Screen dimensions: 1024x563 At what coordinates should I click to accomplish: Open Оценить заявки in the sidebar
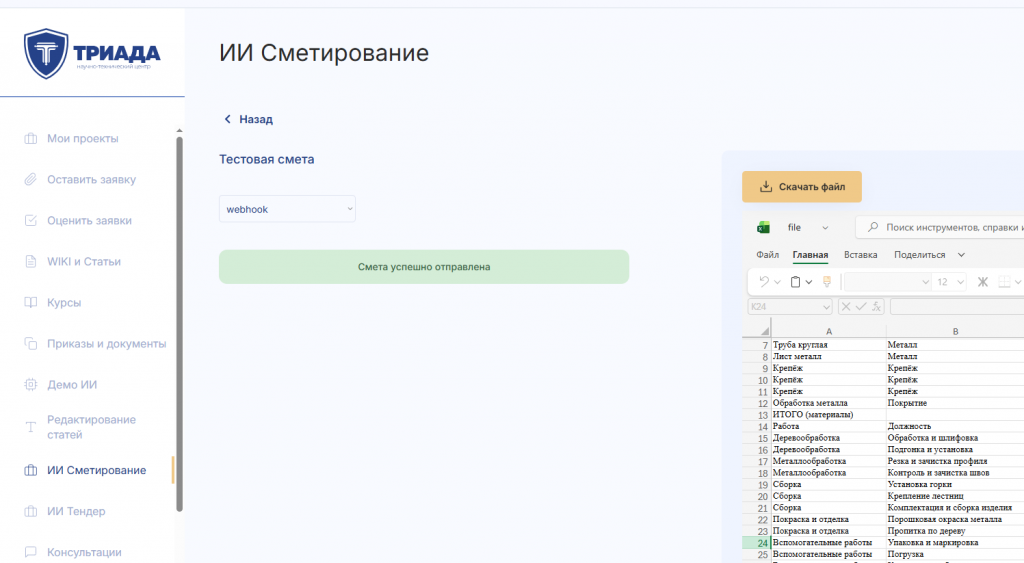(x=89, y=221)
